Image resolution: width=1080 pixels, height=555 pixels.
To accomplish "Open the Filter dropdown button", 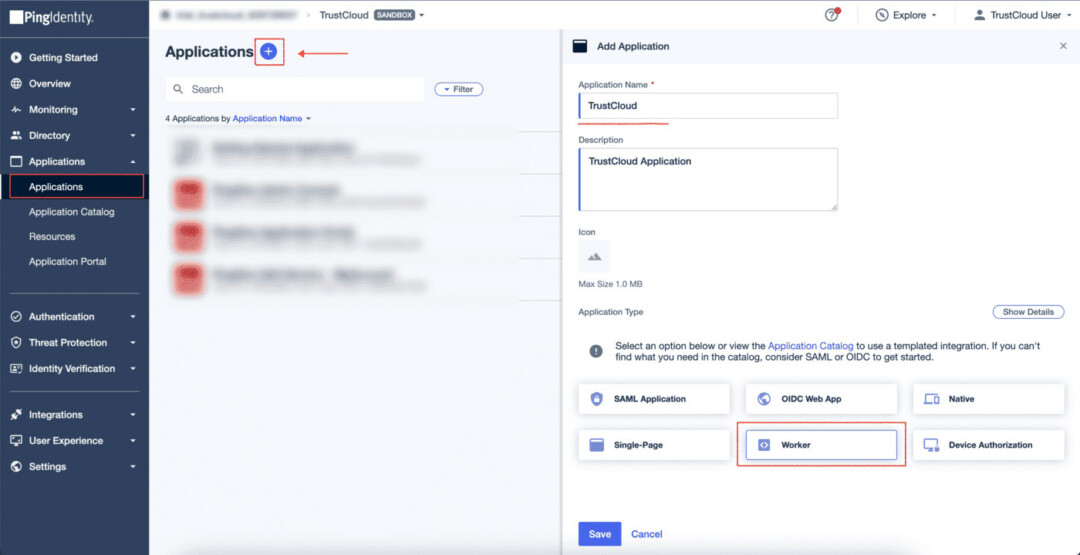I will pyautogui.click(x=458, y=90).
